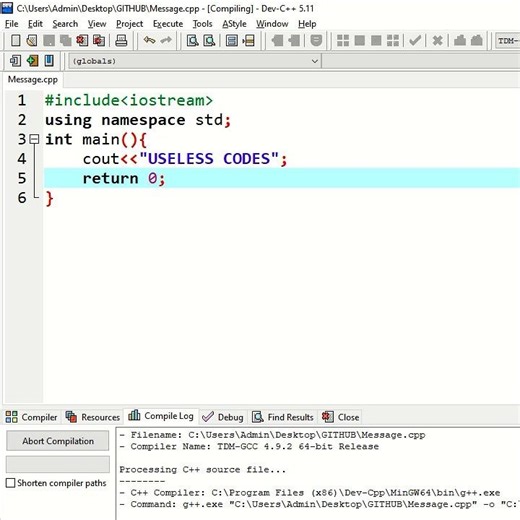Click the Undo arrow icon

[x=149, y=41]
